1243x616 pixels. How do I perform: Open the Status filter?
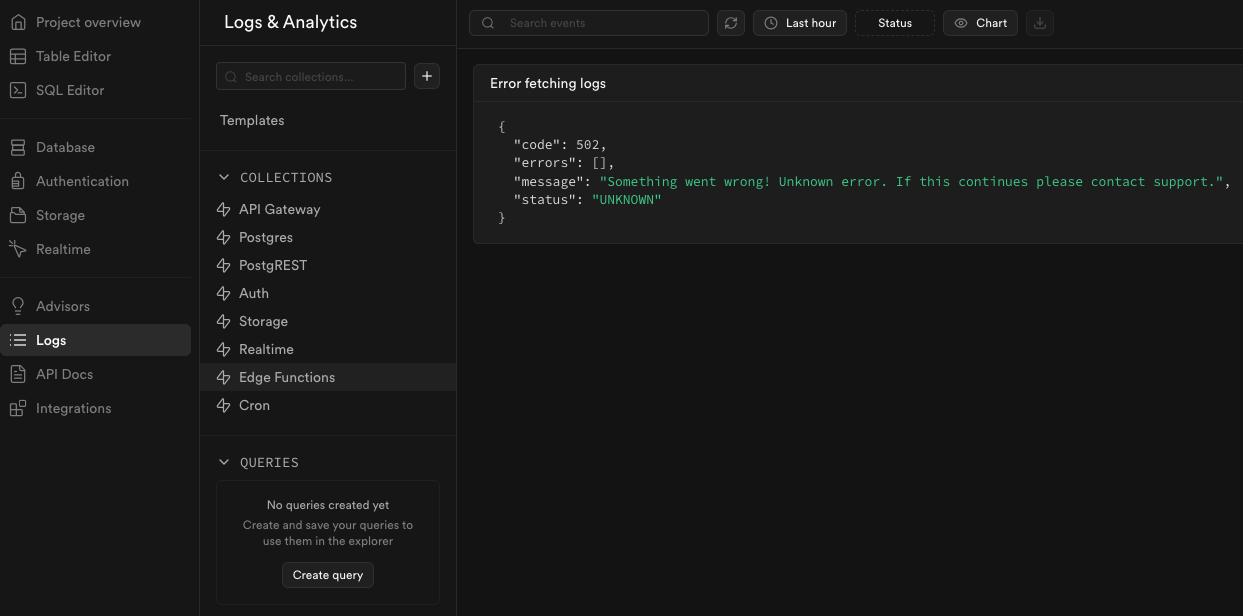pyautogui.click(x=895, y=23)
